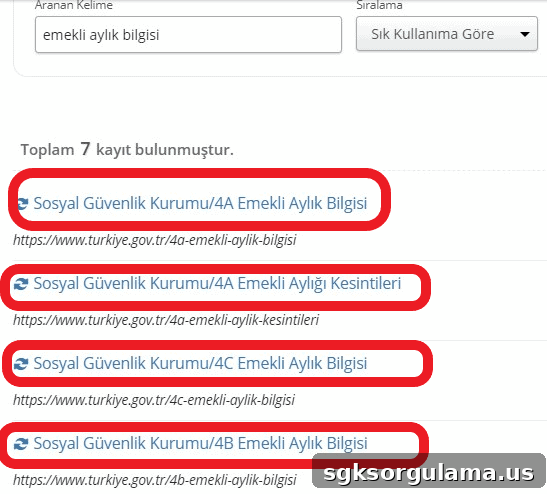This screenshot has height=494, width=547.
Task: Click the 'Aranan Kelime' search input field
Action: 188,35
